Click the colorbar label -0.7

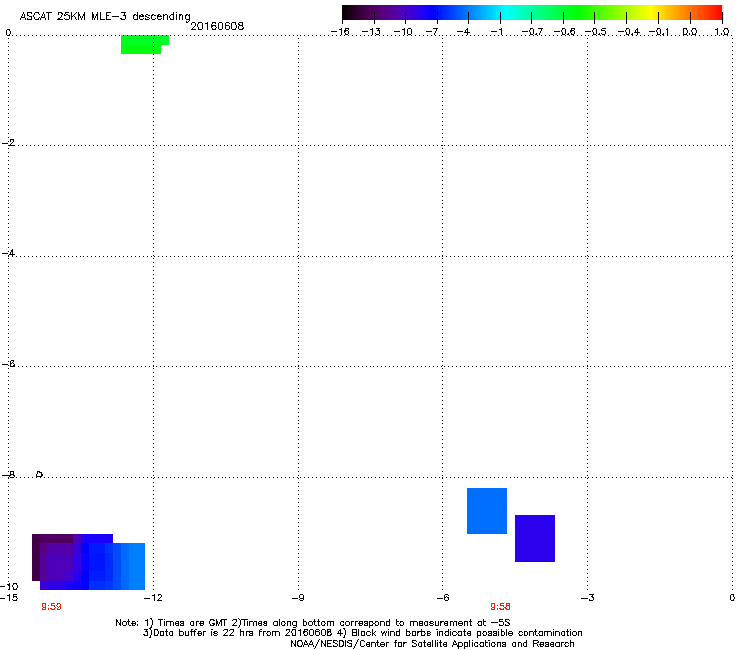coord(532,32)
